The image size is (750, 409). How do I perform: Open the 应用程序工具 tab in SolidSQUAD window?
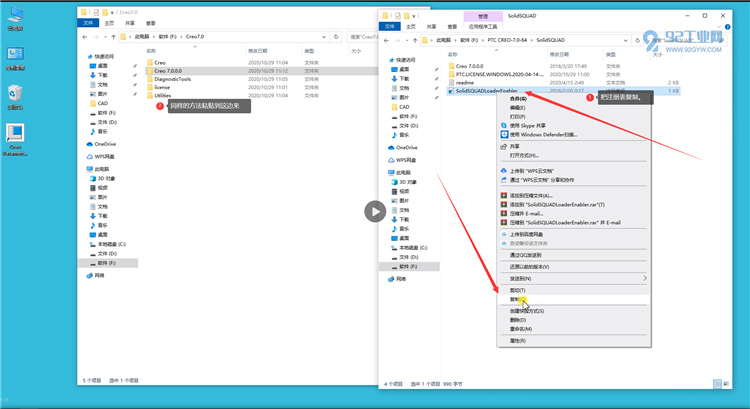click(483, 26)
